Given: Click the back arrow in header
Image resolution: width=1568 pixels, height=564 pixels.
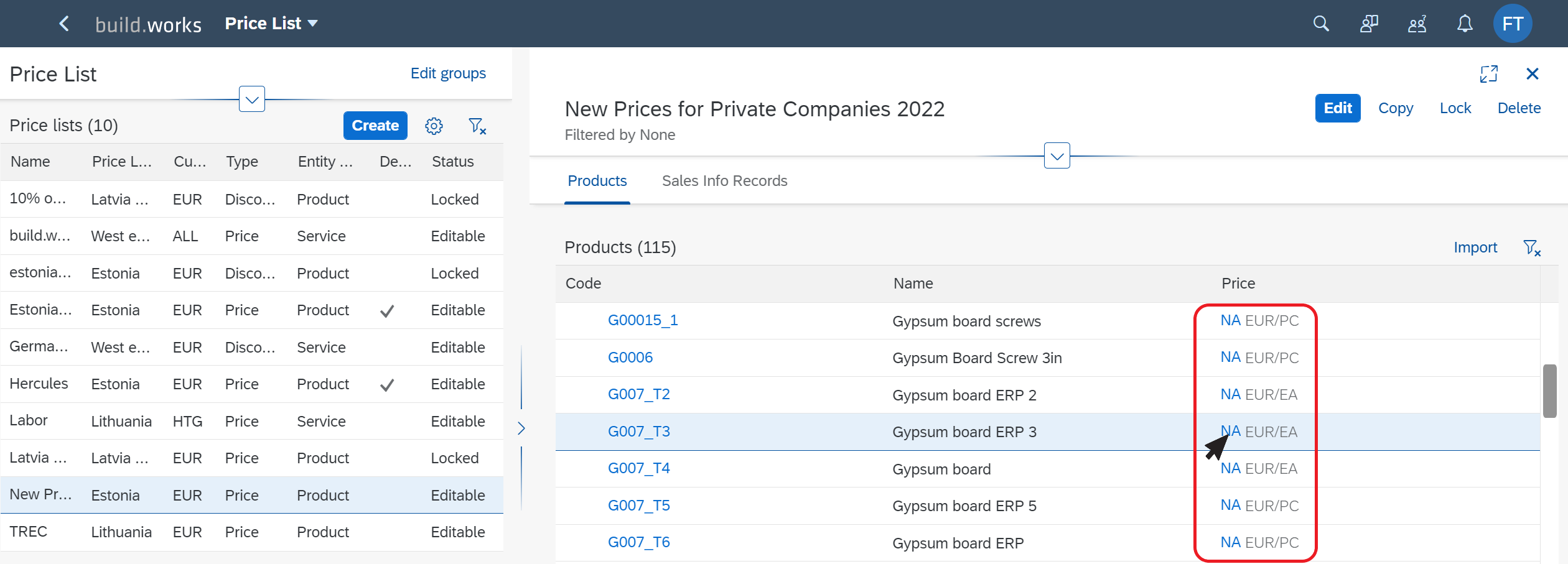Looking at the screenshot, I should point(63,24).
